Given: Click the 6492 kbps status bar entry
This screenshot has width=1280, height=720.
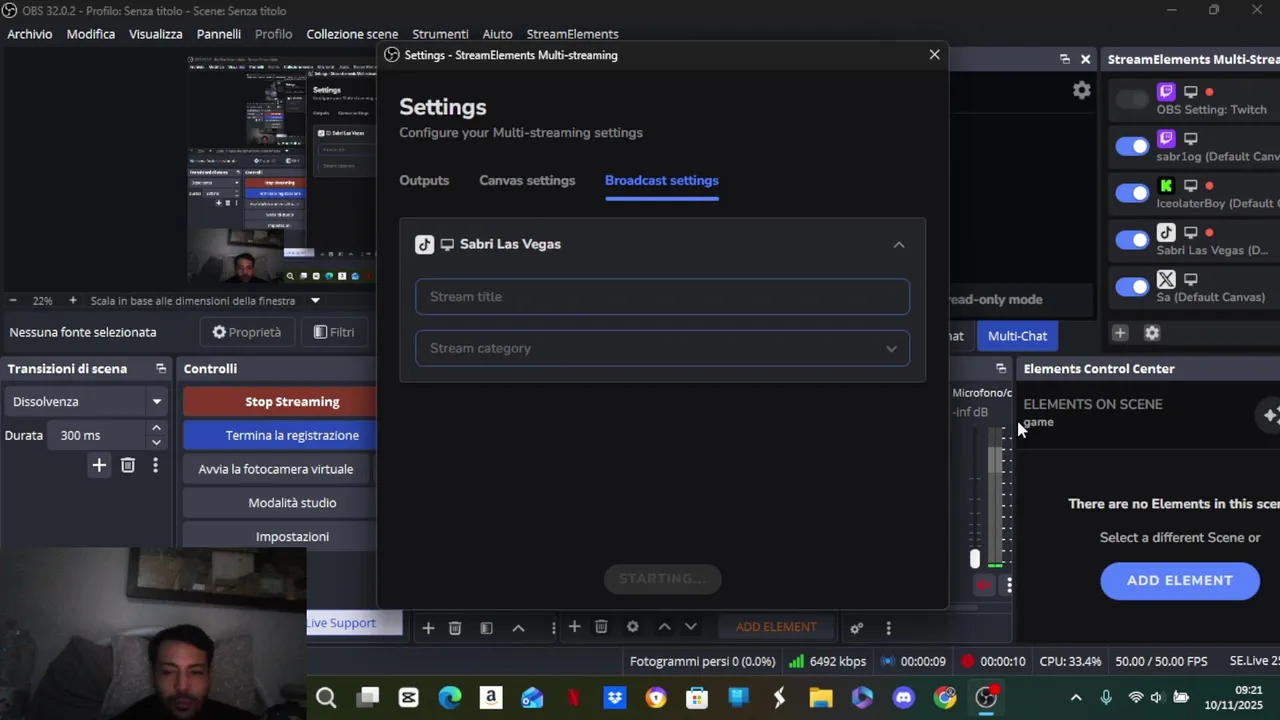Looking at the screenshot, I should coord(827,661).
